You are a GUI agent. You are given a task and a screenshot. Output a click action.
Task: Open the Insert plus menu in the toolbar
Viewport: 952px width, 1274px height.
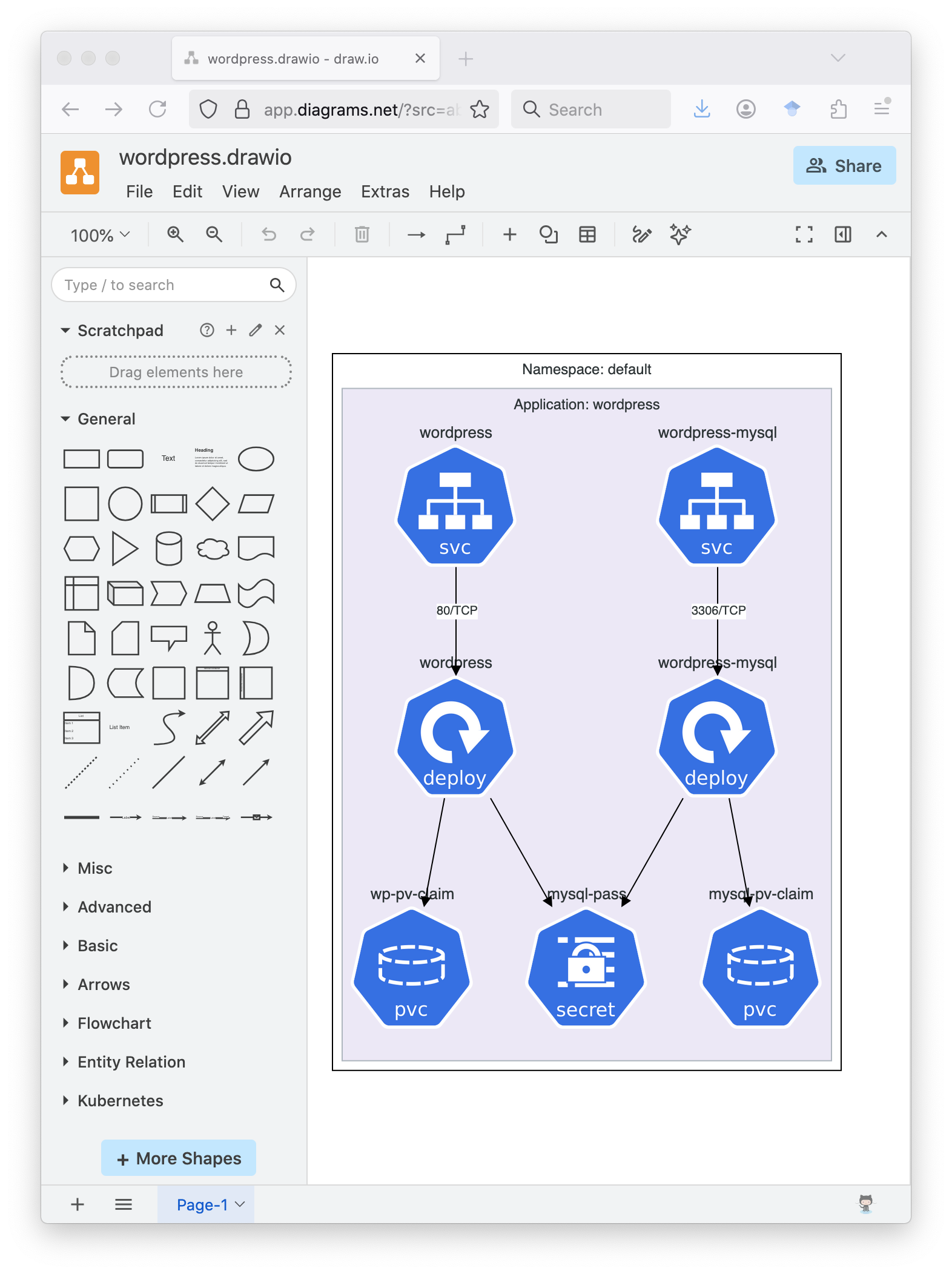pos(510,234)
